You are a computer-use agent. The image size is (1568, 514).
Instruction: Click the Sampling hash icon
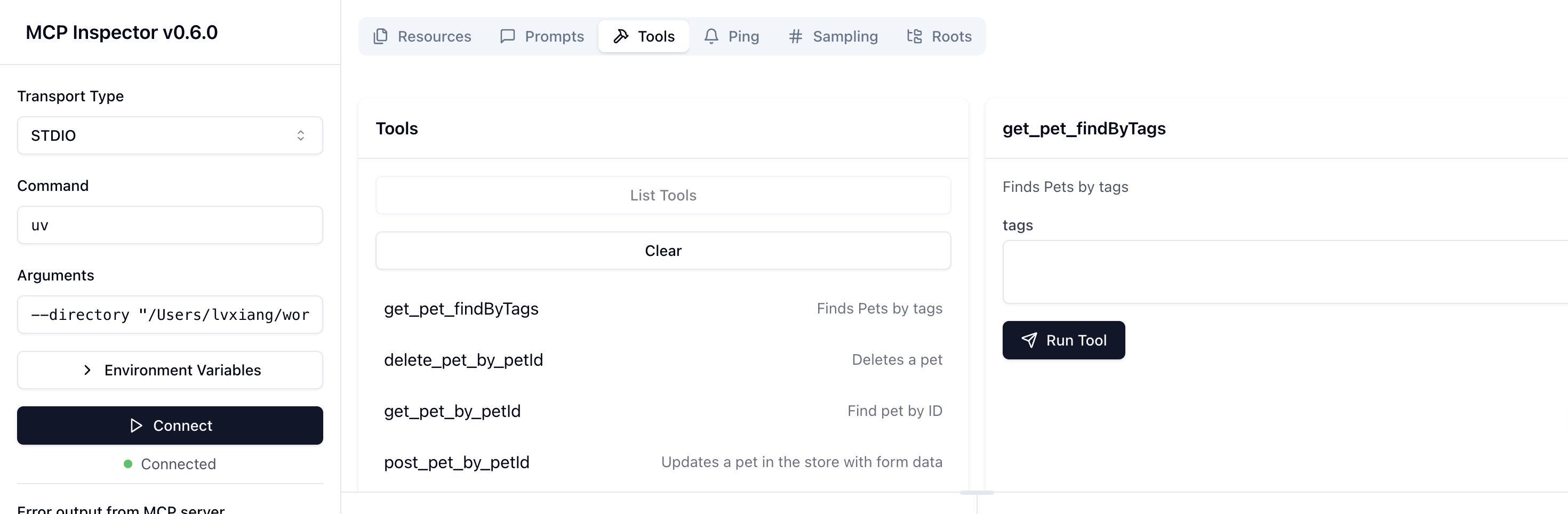[795, 36]
